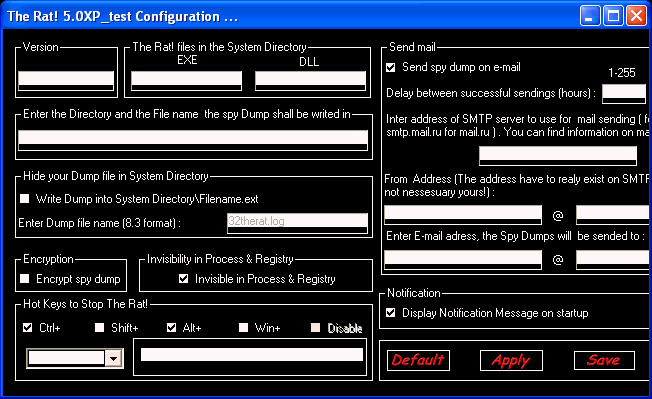Focus the spy Dump directory path field

pos(193,140)
